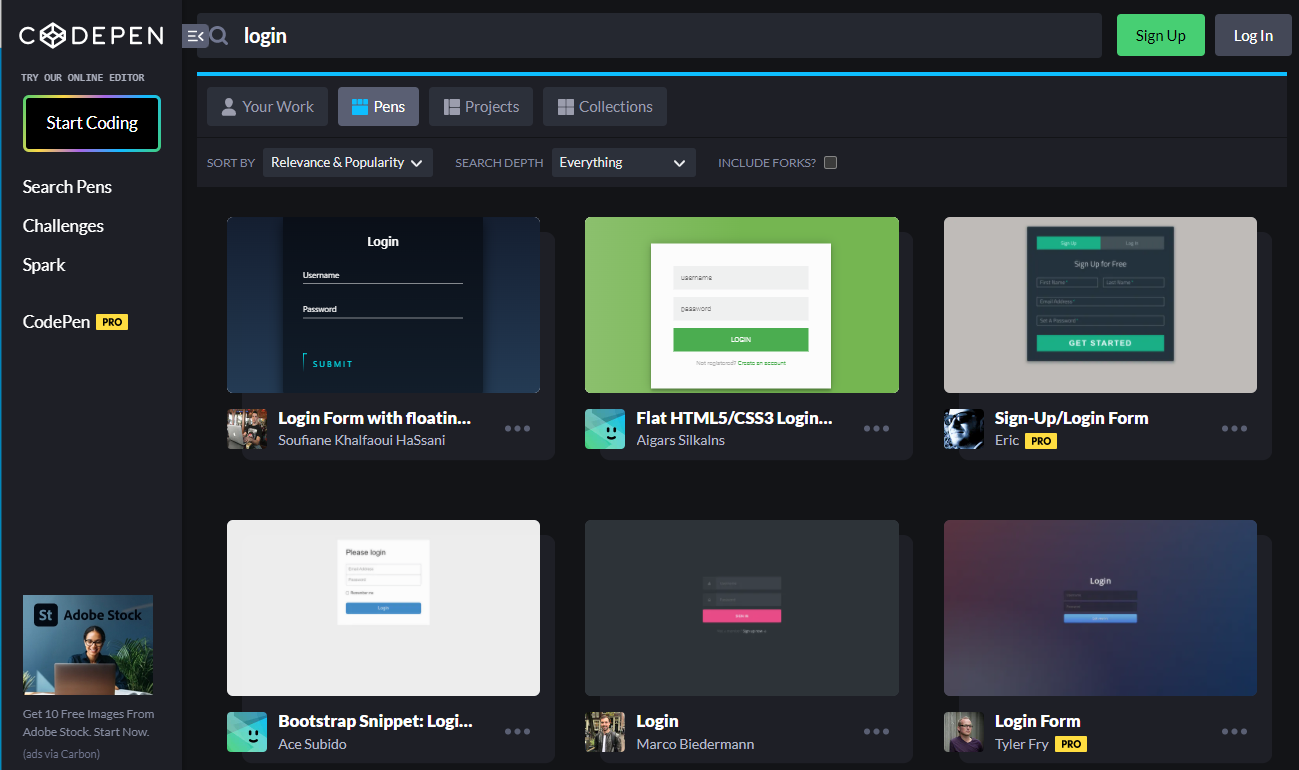This screenshot has width=1299, height=770.
Task: Click the CodePen logo
Action: (x=91, y=36)
